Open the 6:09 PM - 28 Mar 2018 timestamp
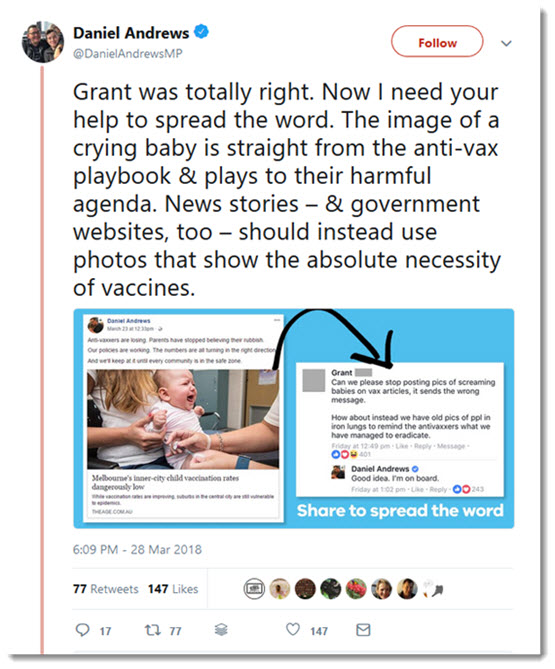This screenshot has height=669, width=555. pyautogui.click(x=137, y=549)
